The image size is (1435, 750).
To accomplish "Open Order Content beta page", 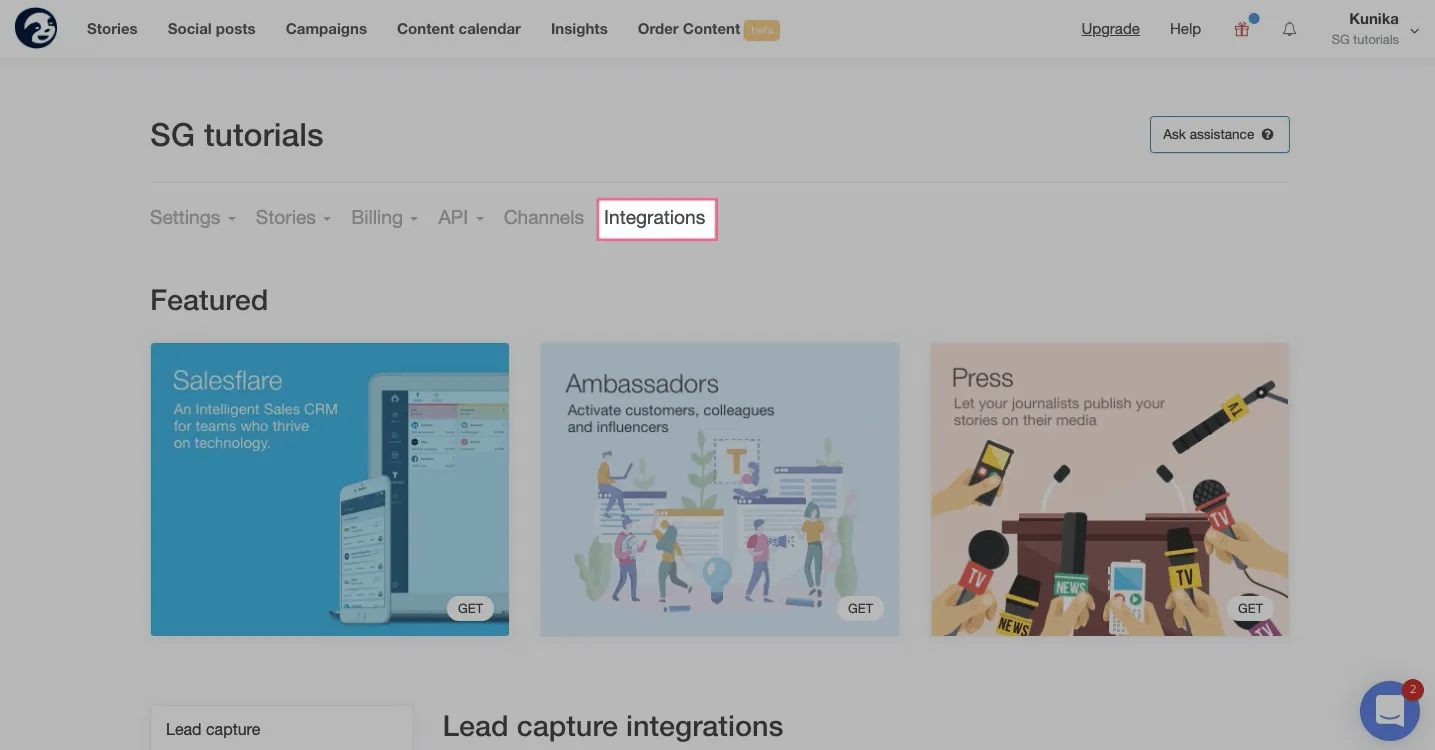I will click(x=708, y=29).
